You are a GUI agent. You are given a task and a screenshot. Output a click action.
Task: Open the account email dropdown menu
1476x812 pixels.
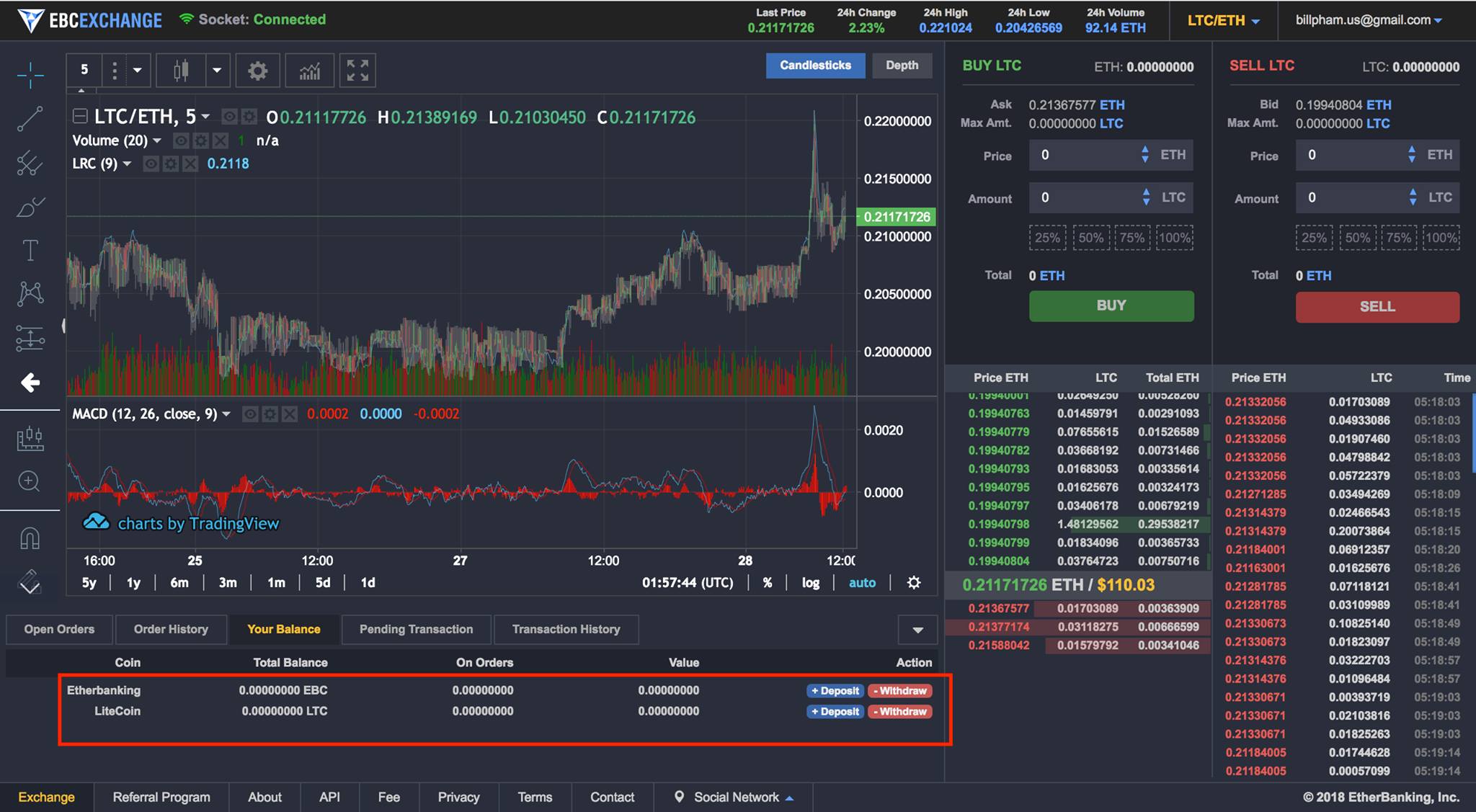point(1368,20)
